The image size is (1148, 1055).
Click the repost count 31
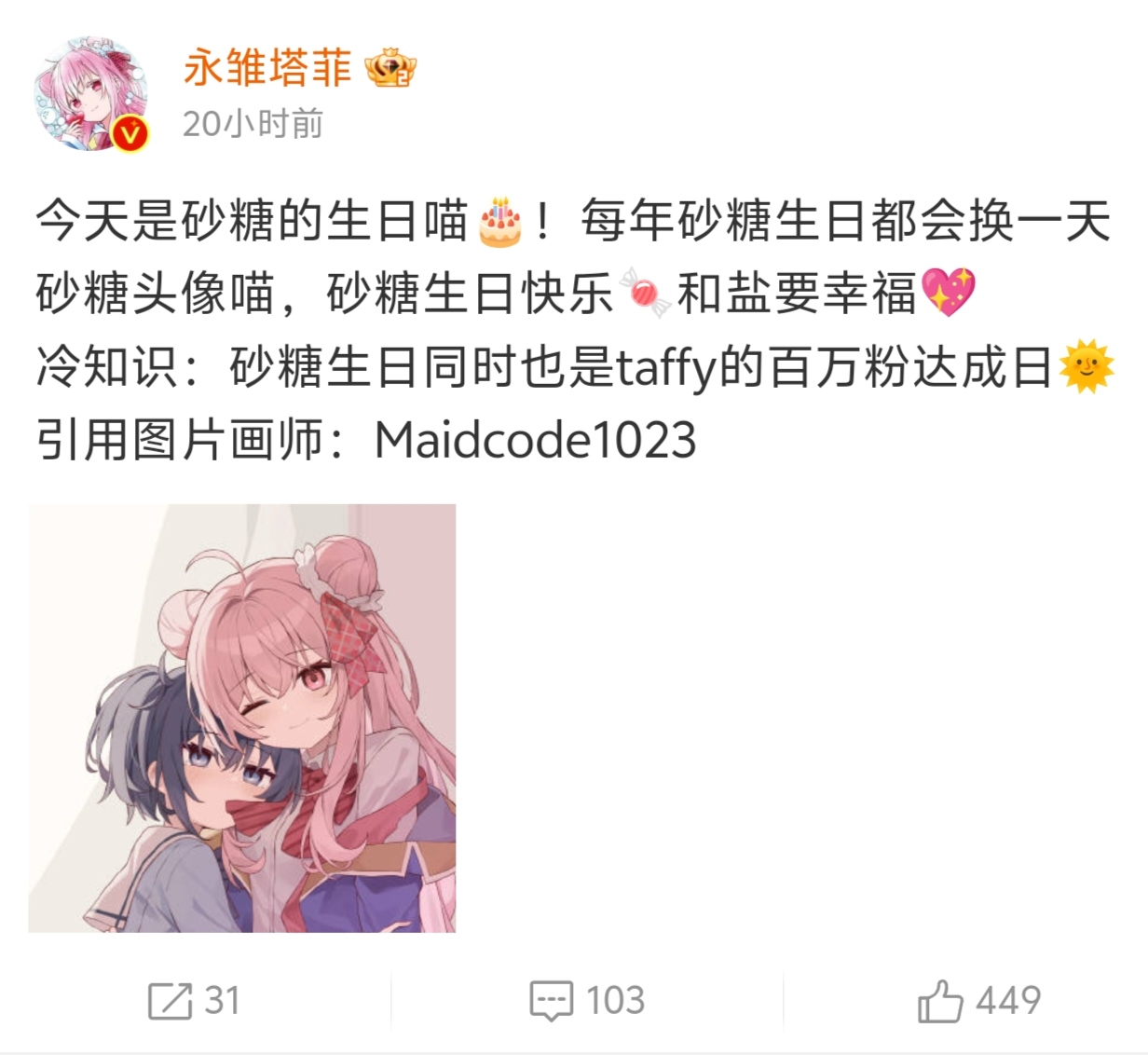point(223,1001)
